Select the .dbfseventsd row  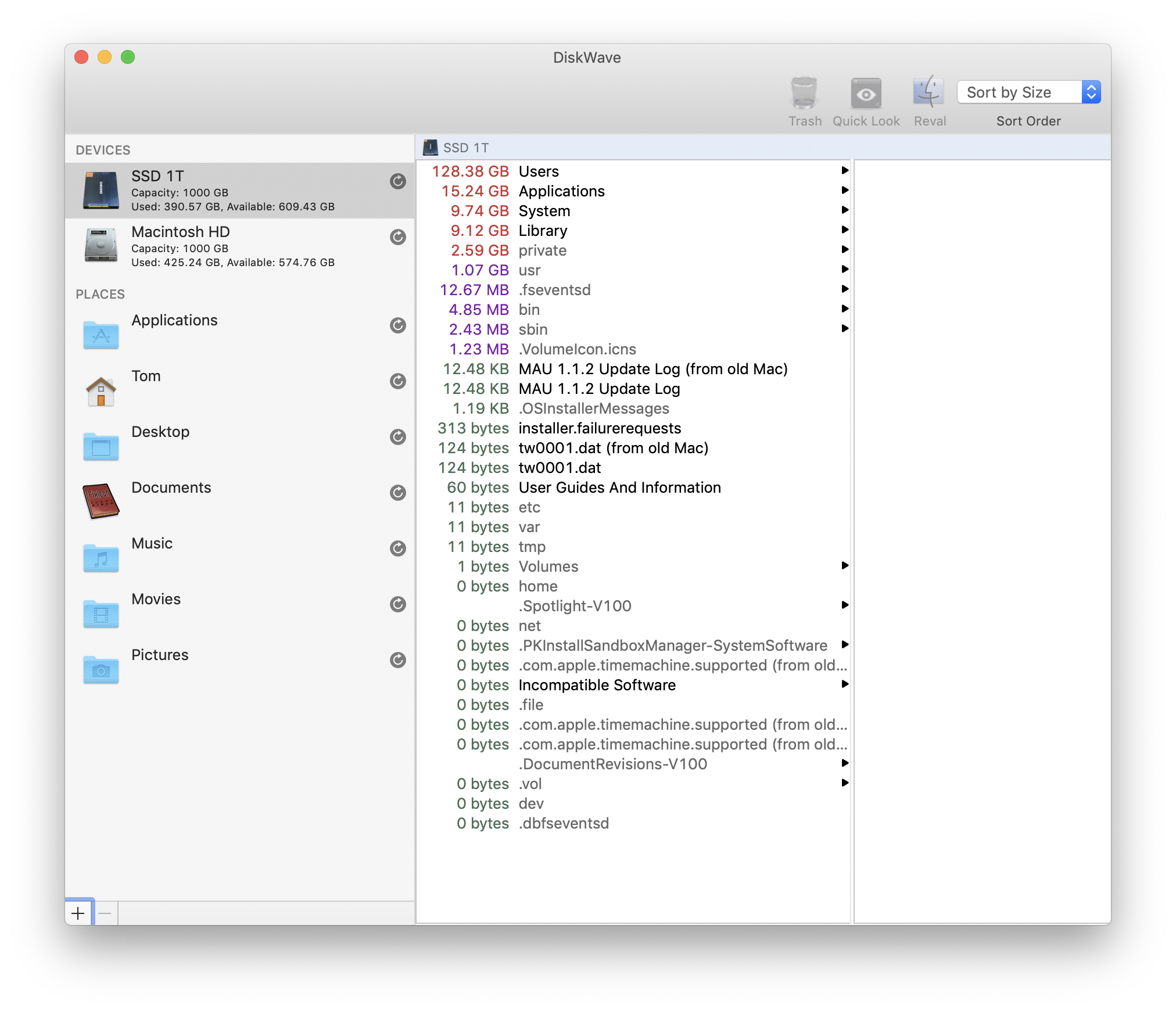tap(633, 823)
